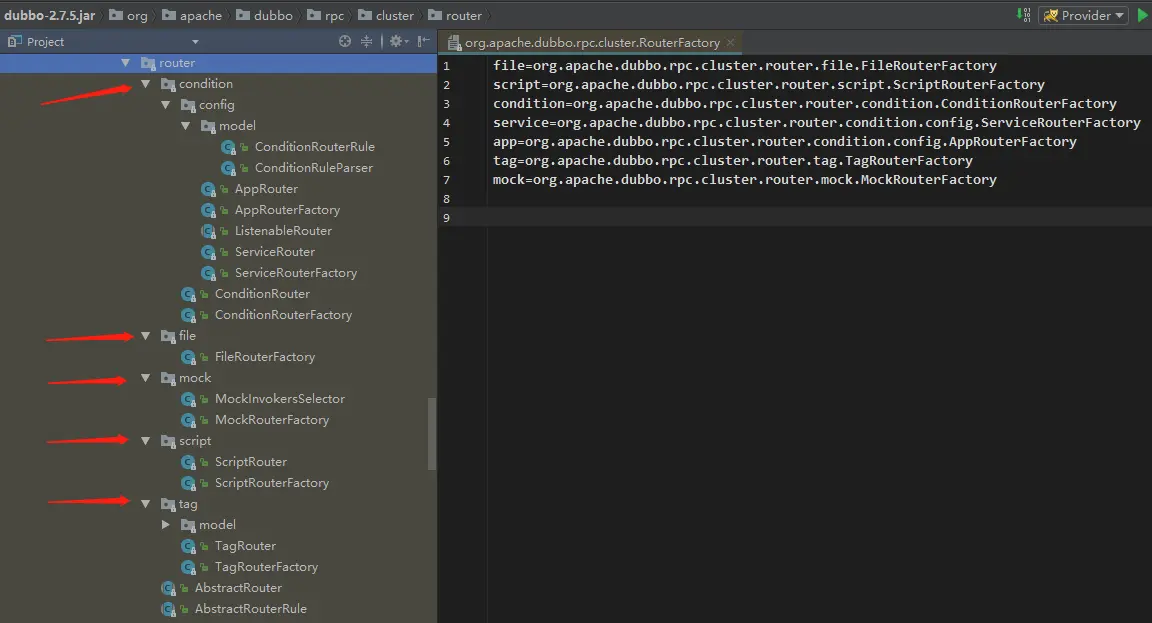Screen dimensions: 1152x623
Task: Click the router breadcrumb
Action: pos(455,15)
